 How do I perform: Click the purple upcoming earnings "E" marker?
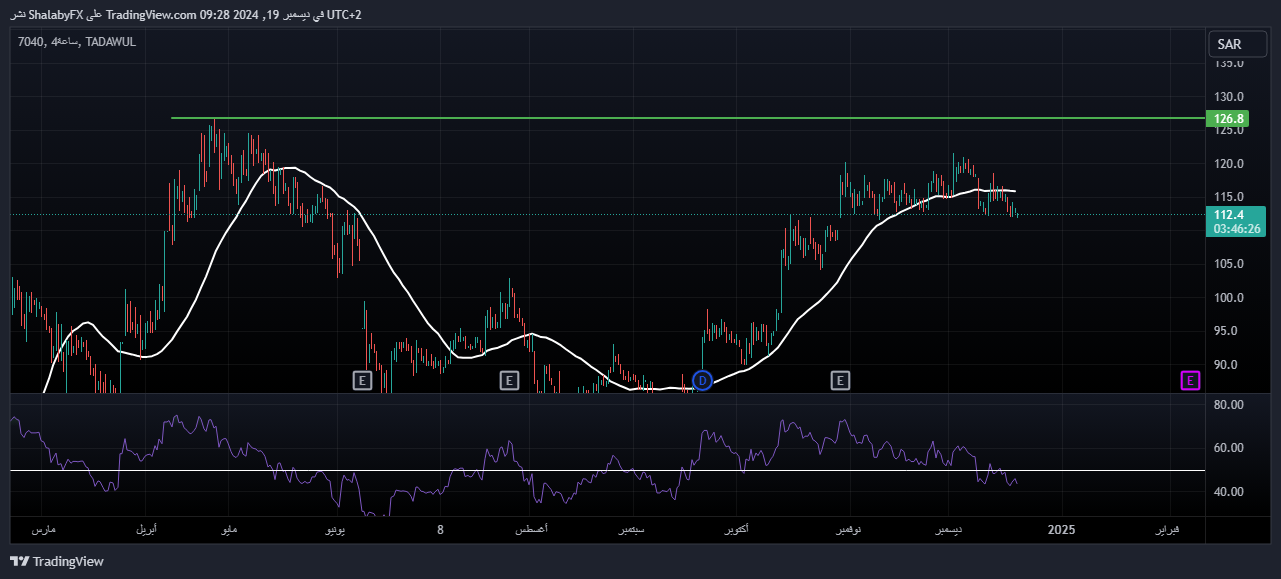pyautogui.click(x=1189, y=381)
